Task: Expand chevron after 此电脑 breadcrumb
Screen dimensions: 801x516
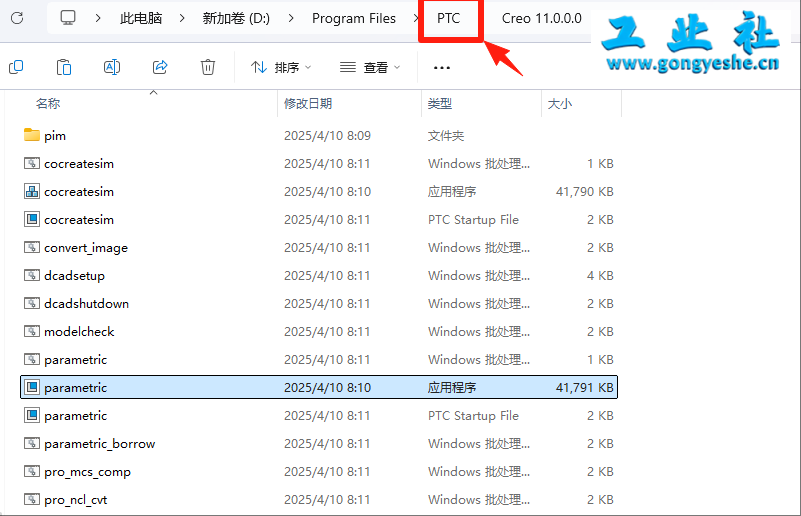Action: [x=182, y=18]
